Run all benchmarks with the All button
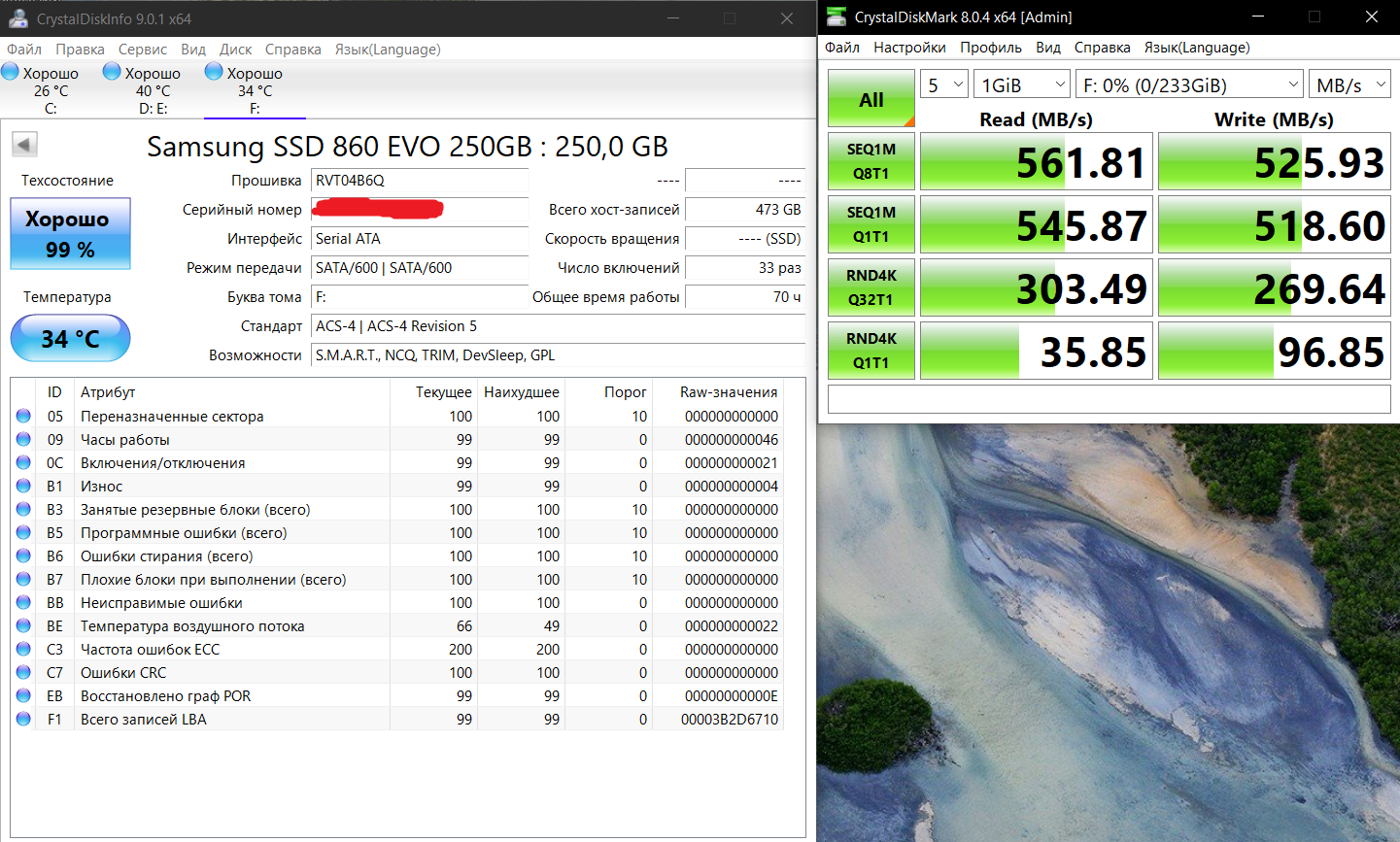 871,98
